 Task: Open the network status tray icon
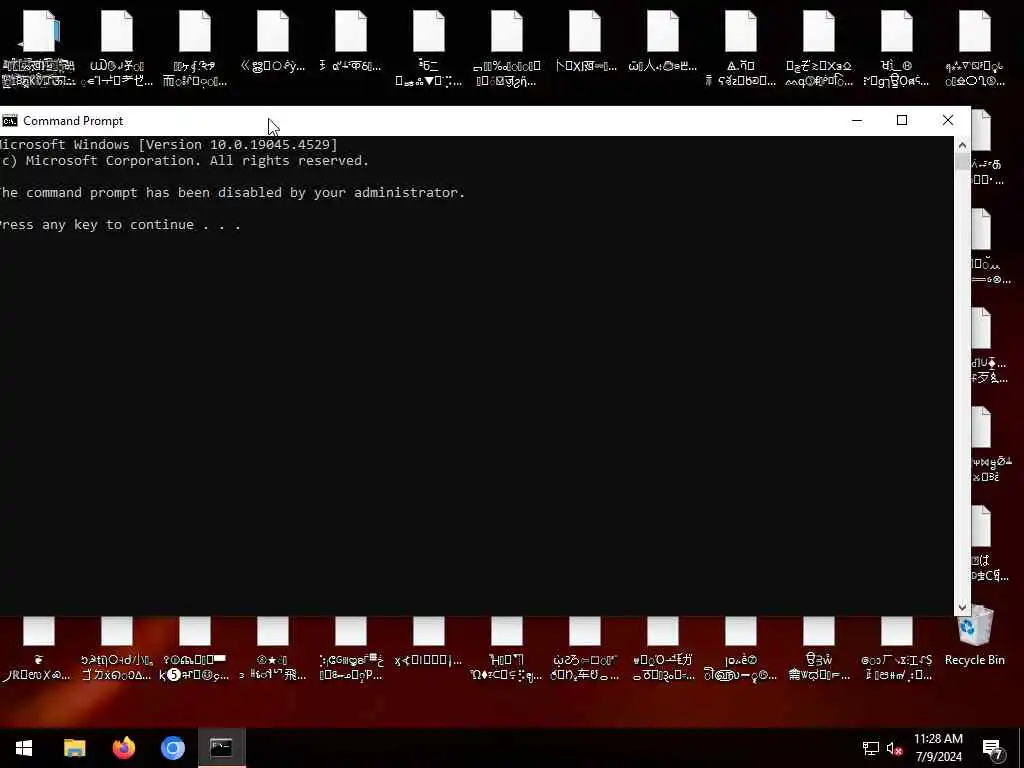(x=871, y=748)
